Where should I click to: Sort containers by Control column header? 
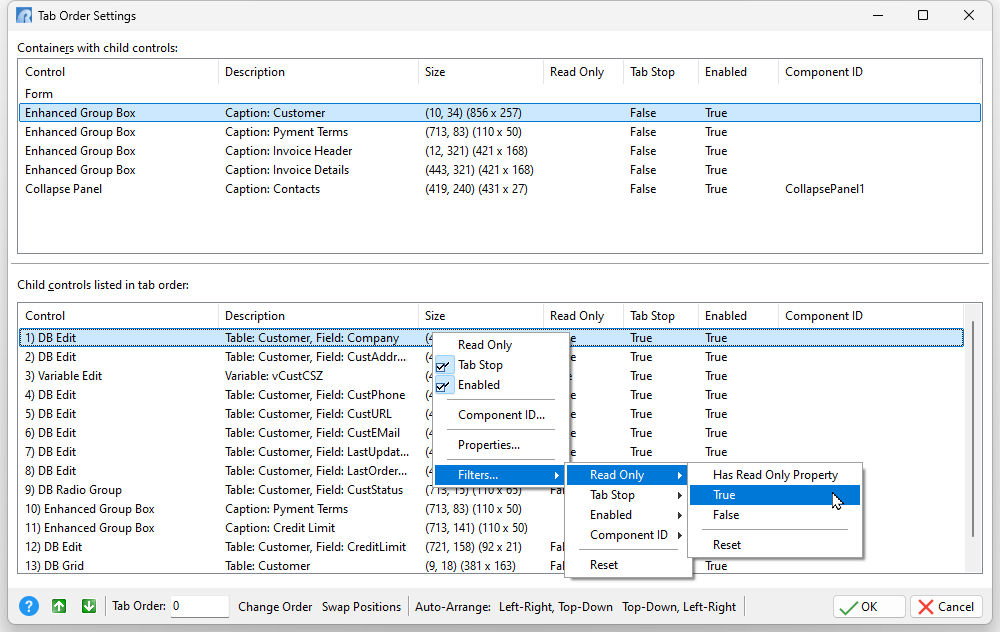tap(118, 72)
